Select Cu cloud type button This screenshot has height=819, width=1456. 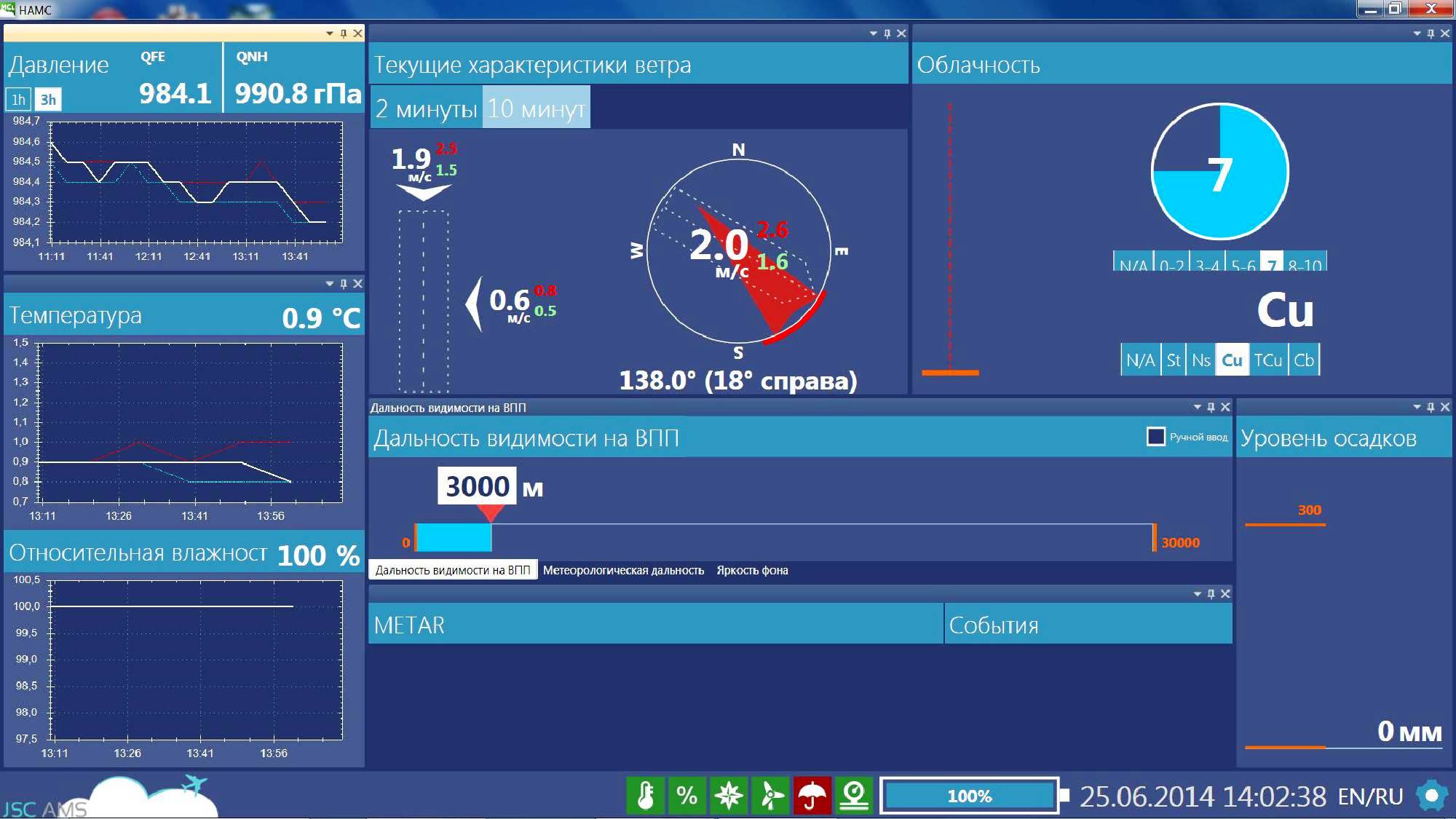coord(1232,360)
